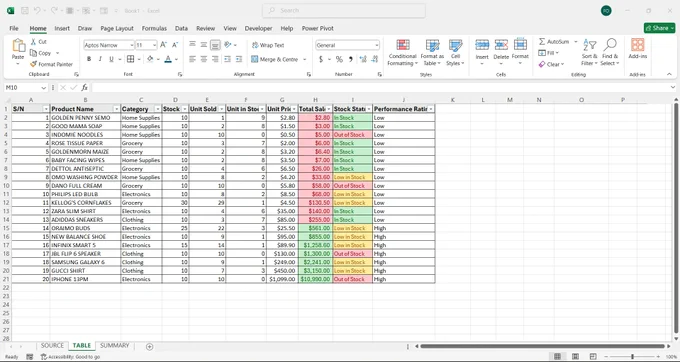Apply the Percent Style icon
This screenshot has height=362, width=680.
click(x=339, y=59)
